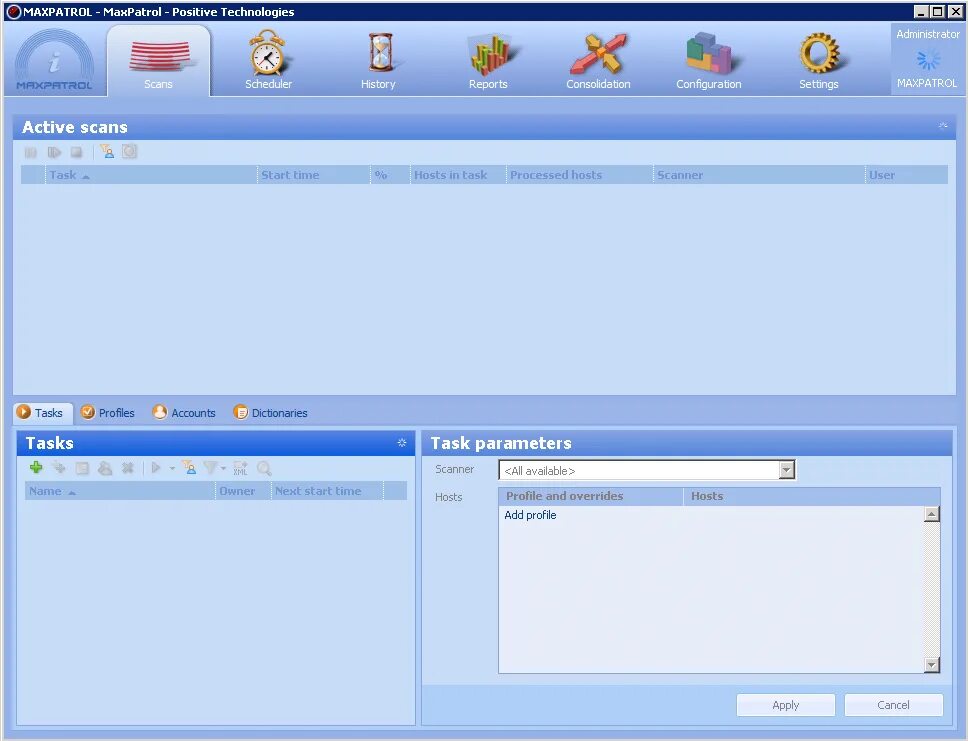Click the Cancel button
This screenshot has width=968, height=741.
[x=893, y=705]
